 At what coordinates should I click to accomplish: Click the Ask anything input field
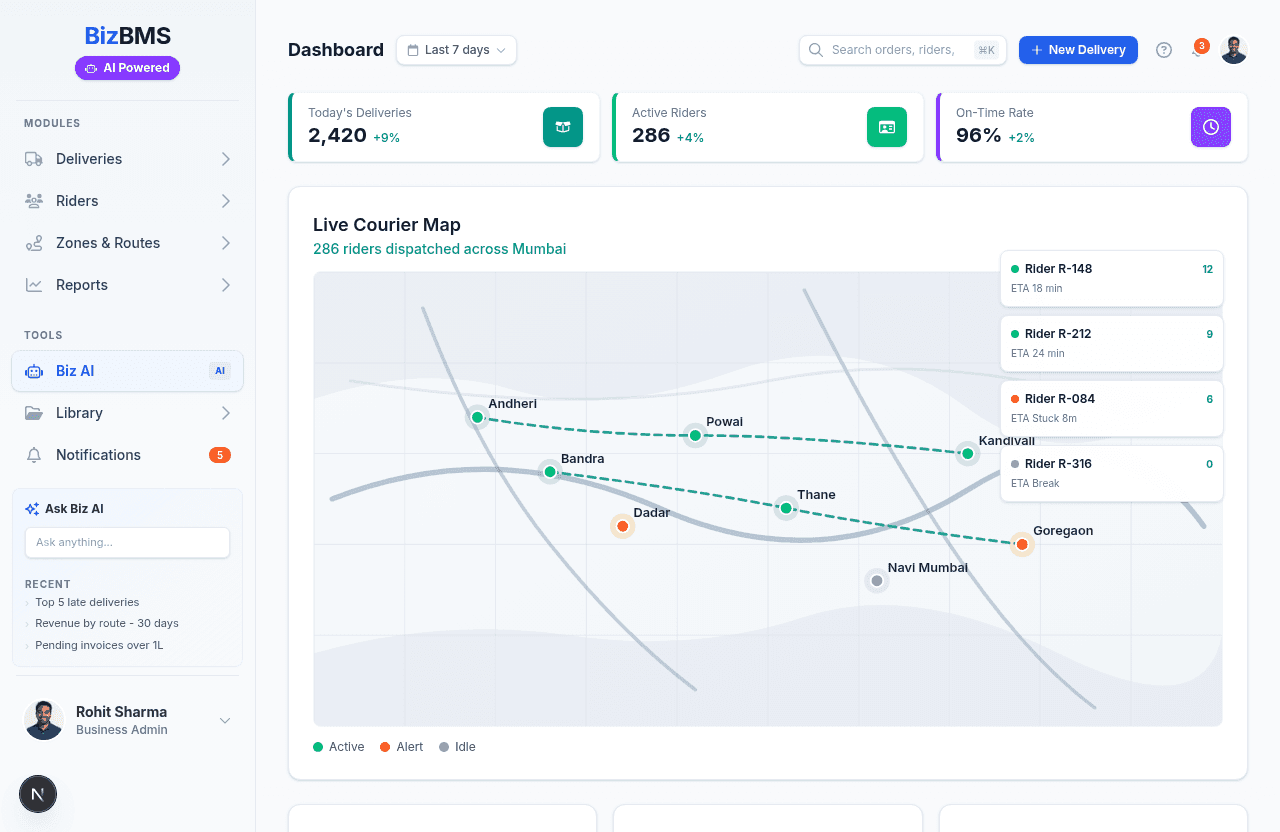pos(127,542)
